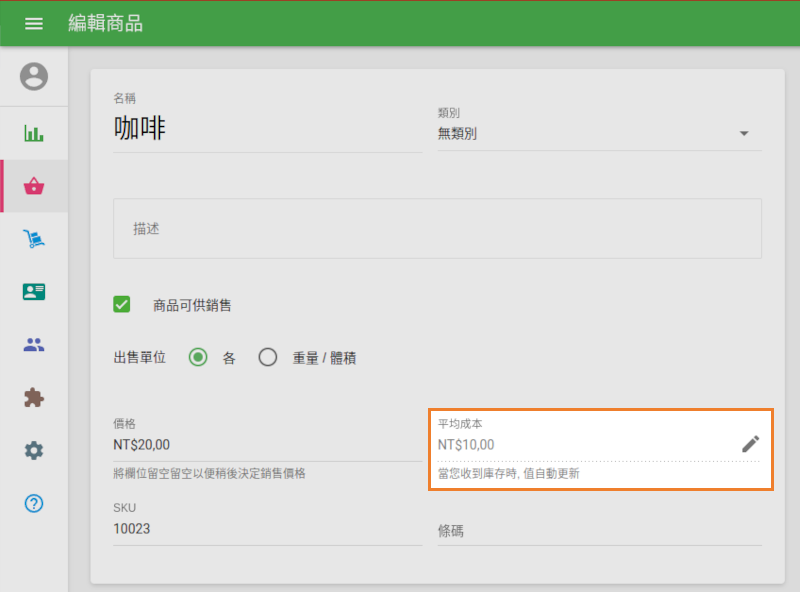
Task: Open the navigation hamburger menu
Action: [x=33, y=23]
